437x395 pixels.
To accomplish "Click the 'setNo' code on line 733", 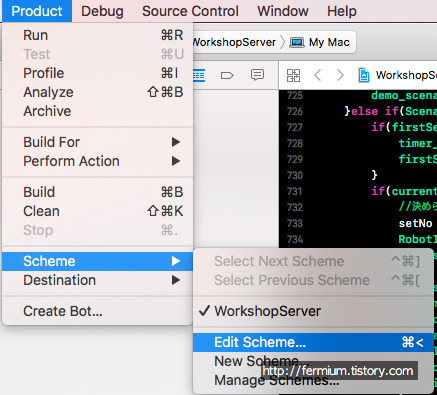I will (416, 223).
